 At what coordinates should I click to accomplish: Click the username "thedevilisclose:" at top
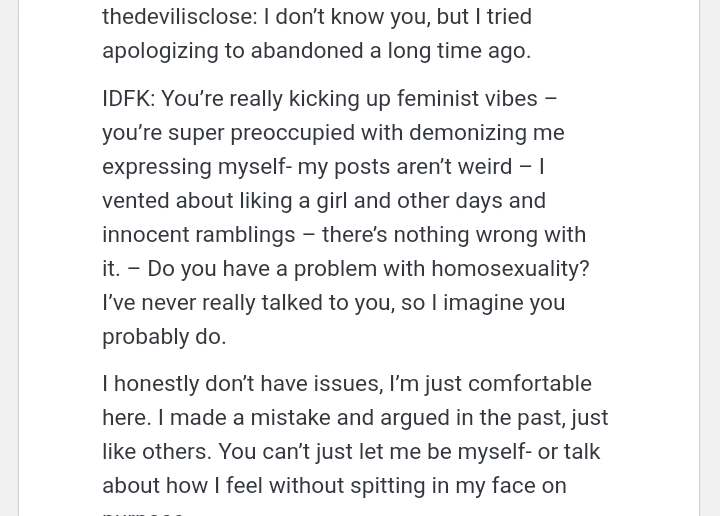(179, 17)
